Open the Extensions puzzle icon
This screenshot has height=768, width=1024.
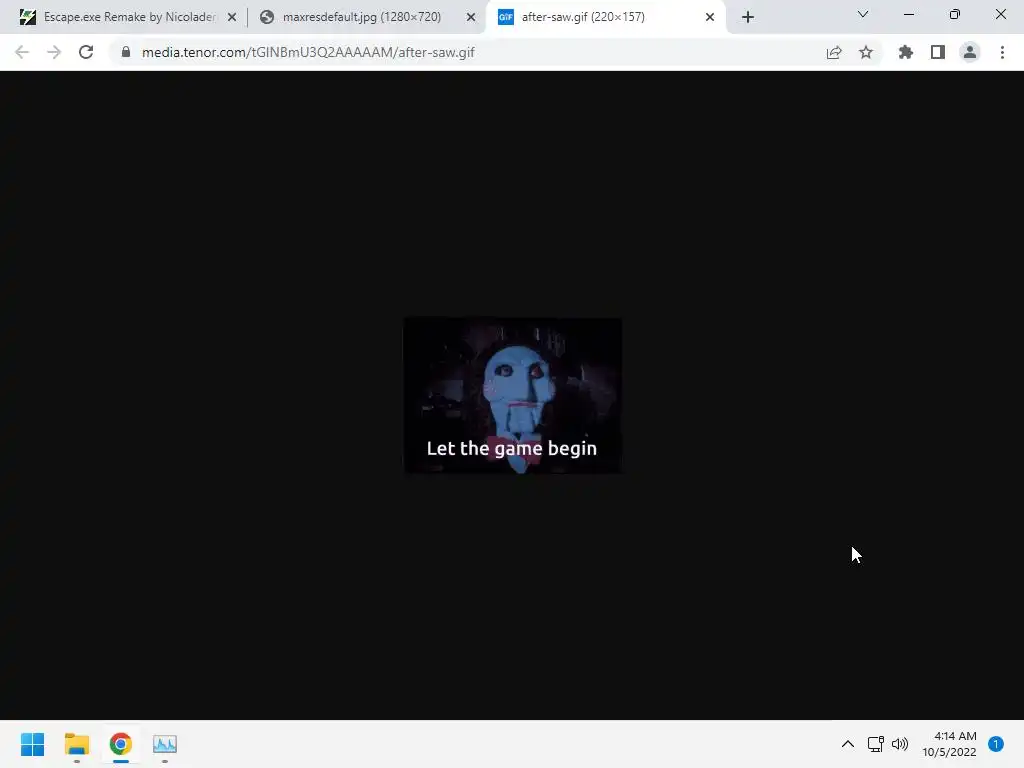pos(905,52)
